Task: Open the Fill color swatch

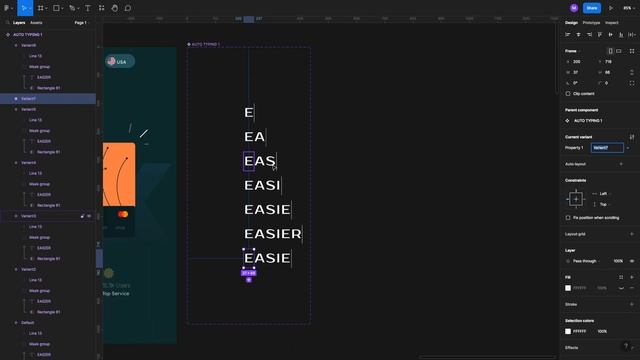Action: pos(568,288)
